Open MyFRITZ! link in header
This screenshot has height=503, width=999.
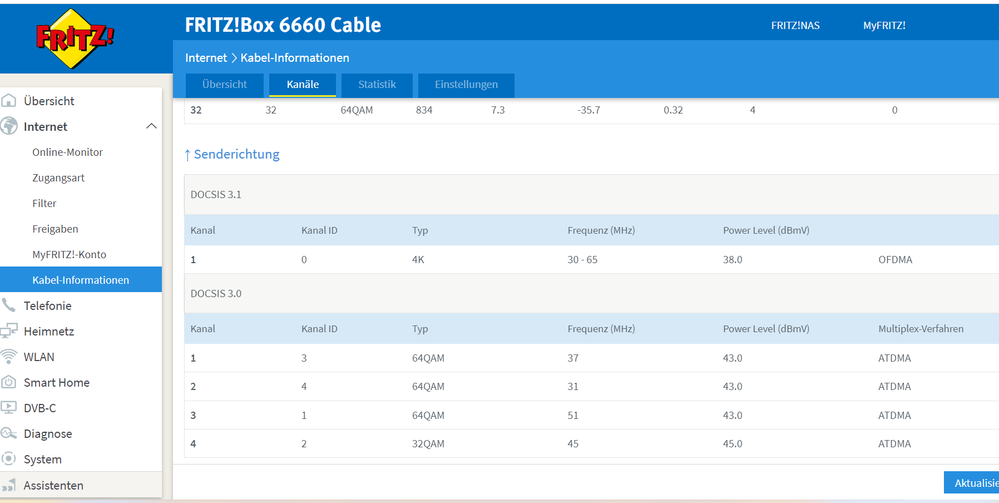click(x=884, y=26)
